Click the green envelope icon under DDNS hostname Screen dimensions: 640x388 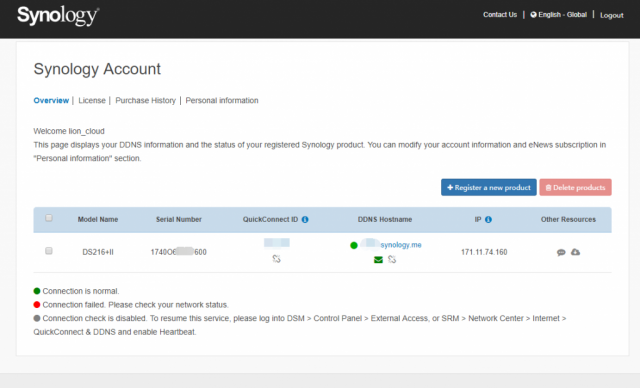378,259
